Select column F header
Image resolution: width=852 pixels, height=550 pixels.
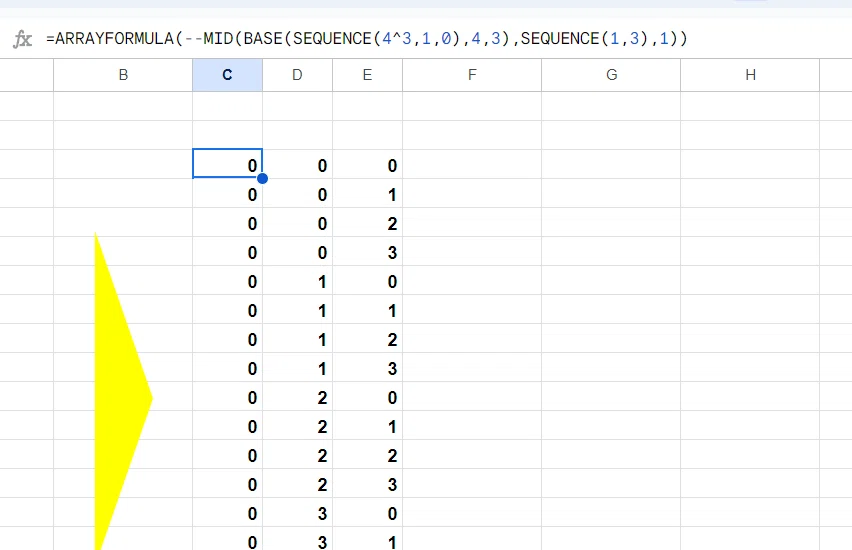(x=472, y=75)
